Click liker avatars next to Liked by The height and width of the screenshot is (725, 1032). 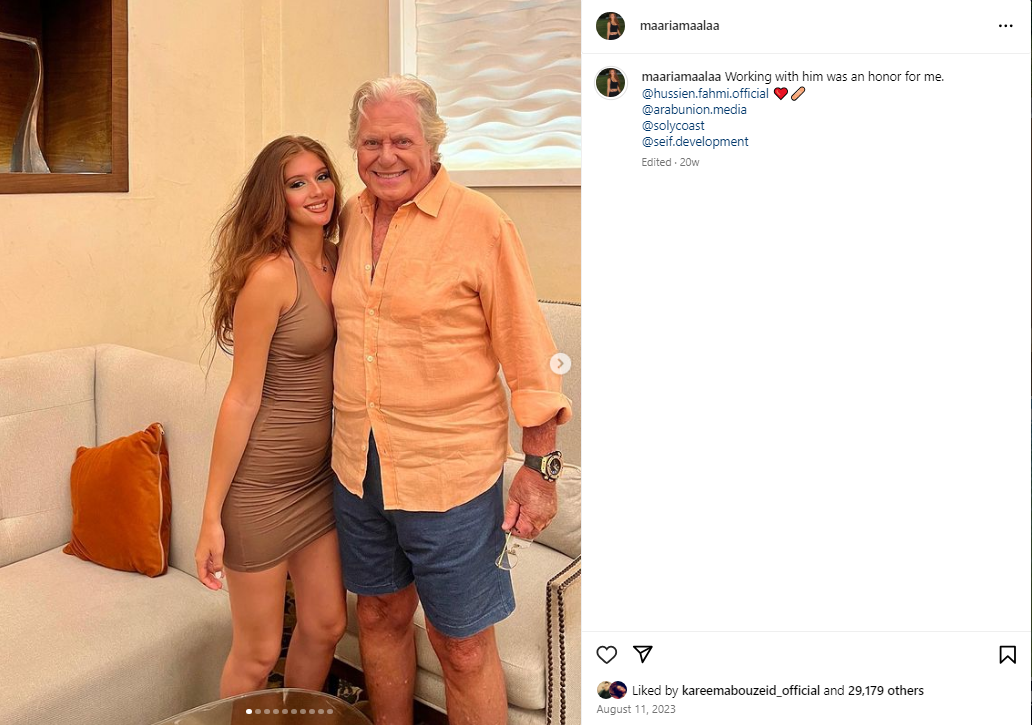coord(611,690)
